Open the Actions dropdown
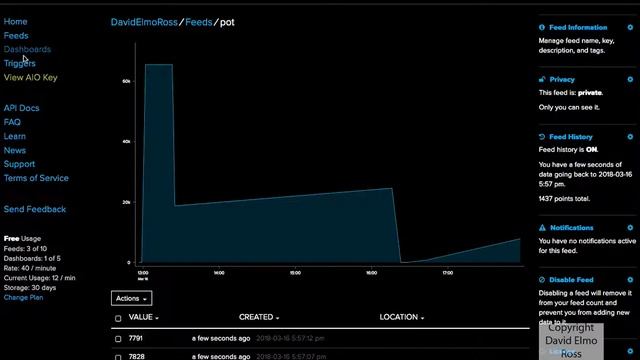 click(131, 298)
